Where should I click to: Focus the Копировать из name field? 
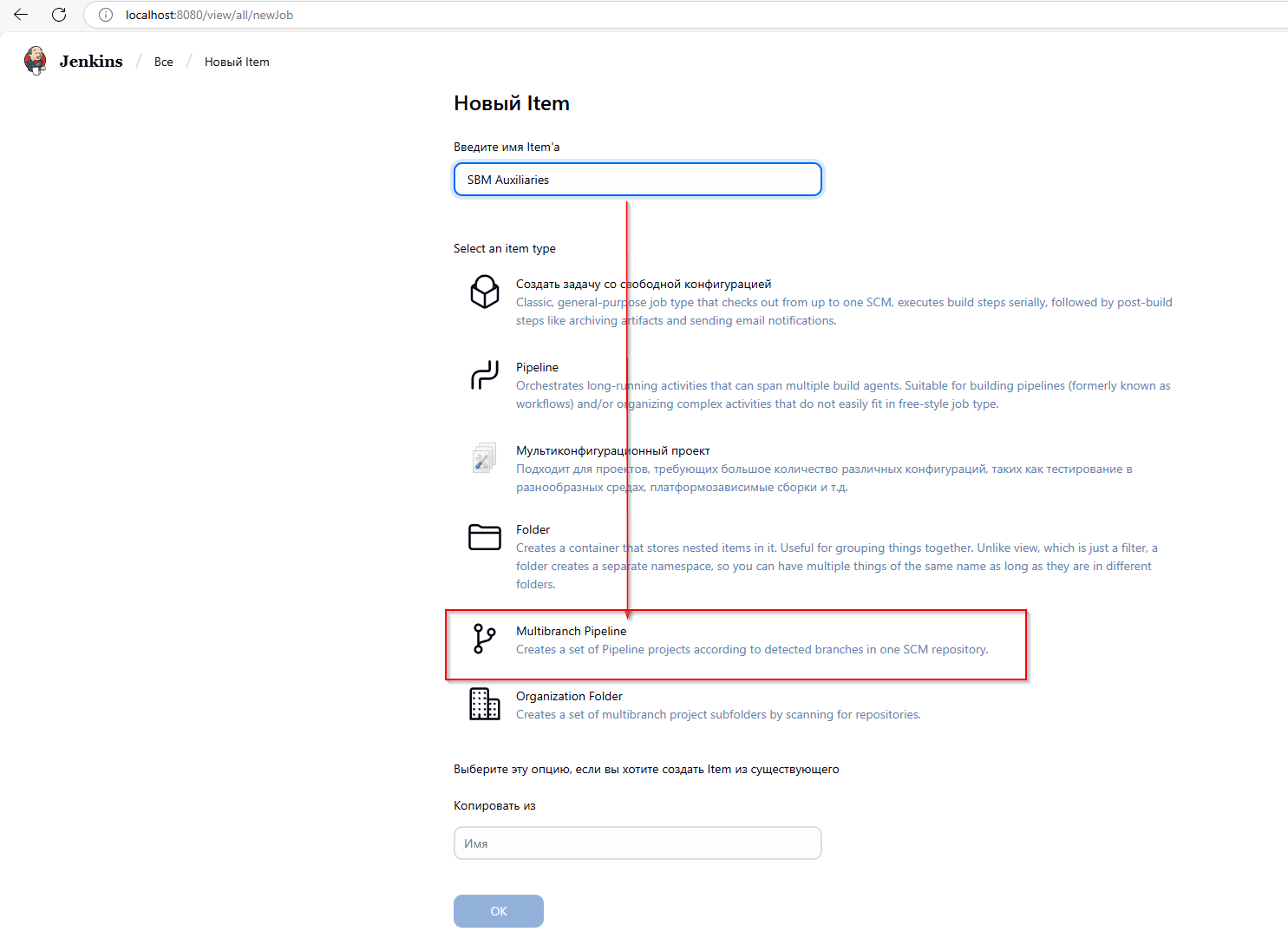[637, 843]
